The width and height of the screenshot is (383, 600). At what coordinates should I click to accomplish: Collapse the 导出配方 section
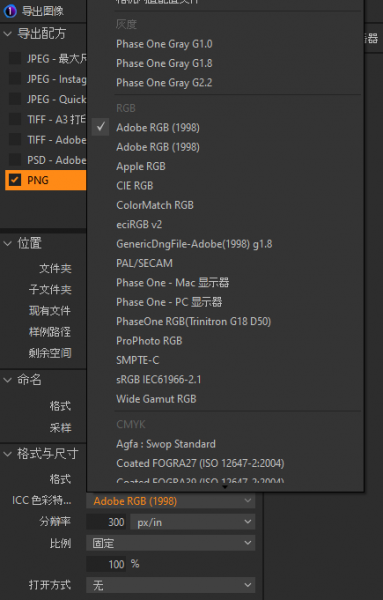click(7, 34)
